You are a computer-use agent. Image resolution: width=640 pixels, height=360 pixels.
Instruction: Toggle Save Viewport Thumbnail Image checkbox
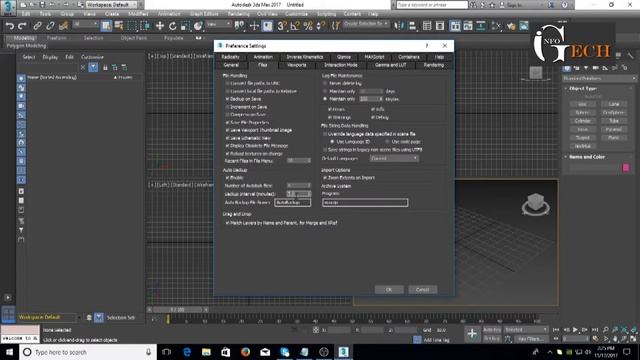tap(227, 130)
